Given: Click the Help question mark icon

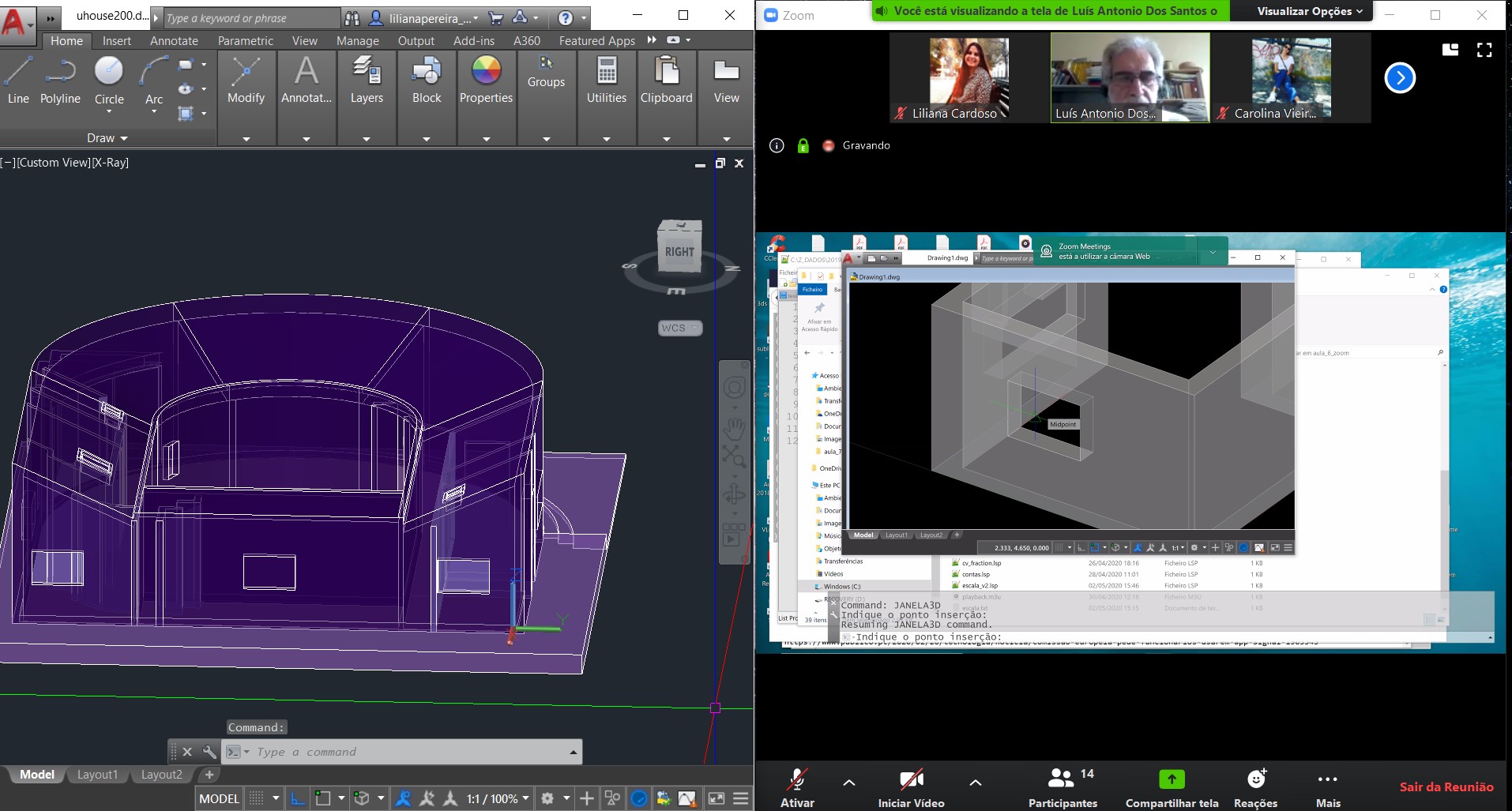Looking at the screenshot, I should coord(565,17).
